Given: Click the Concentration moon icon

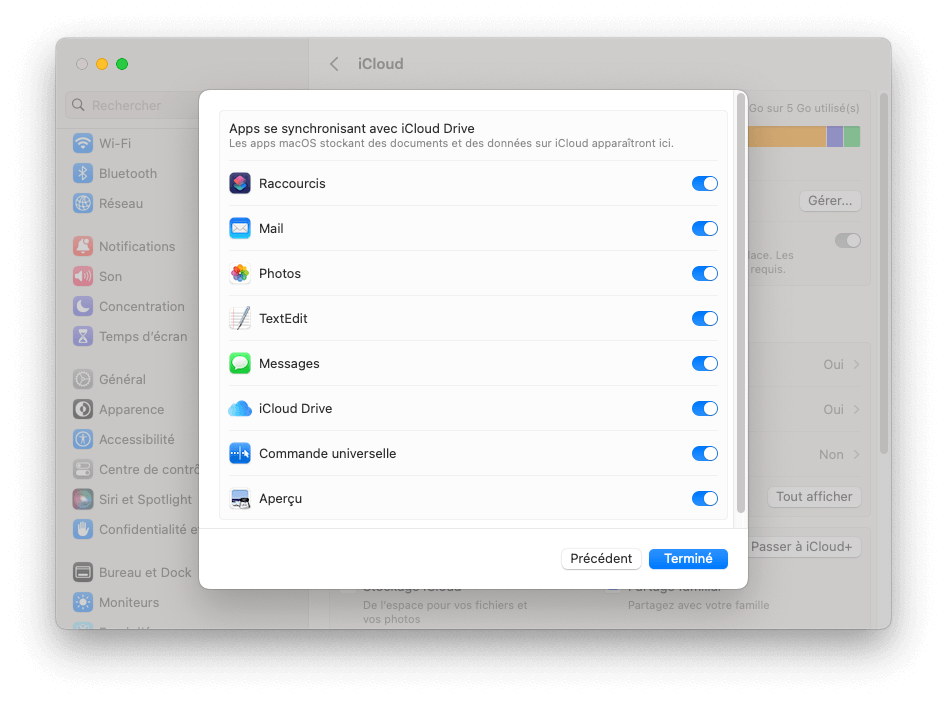Looking at the screenshot, I should tap(83, 306).
